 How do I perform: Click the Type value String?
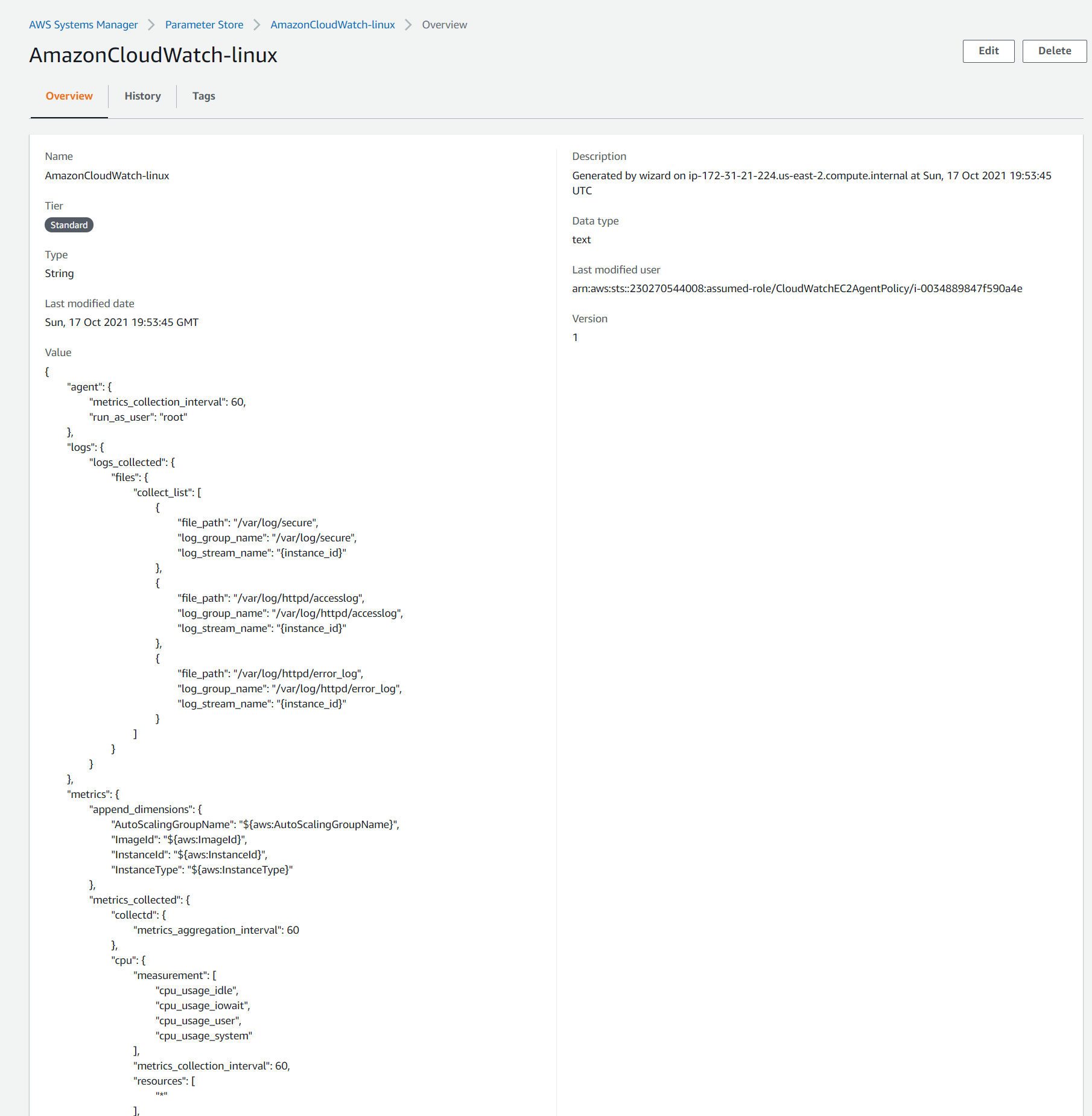59,273
